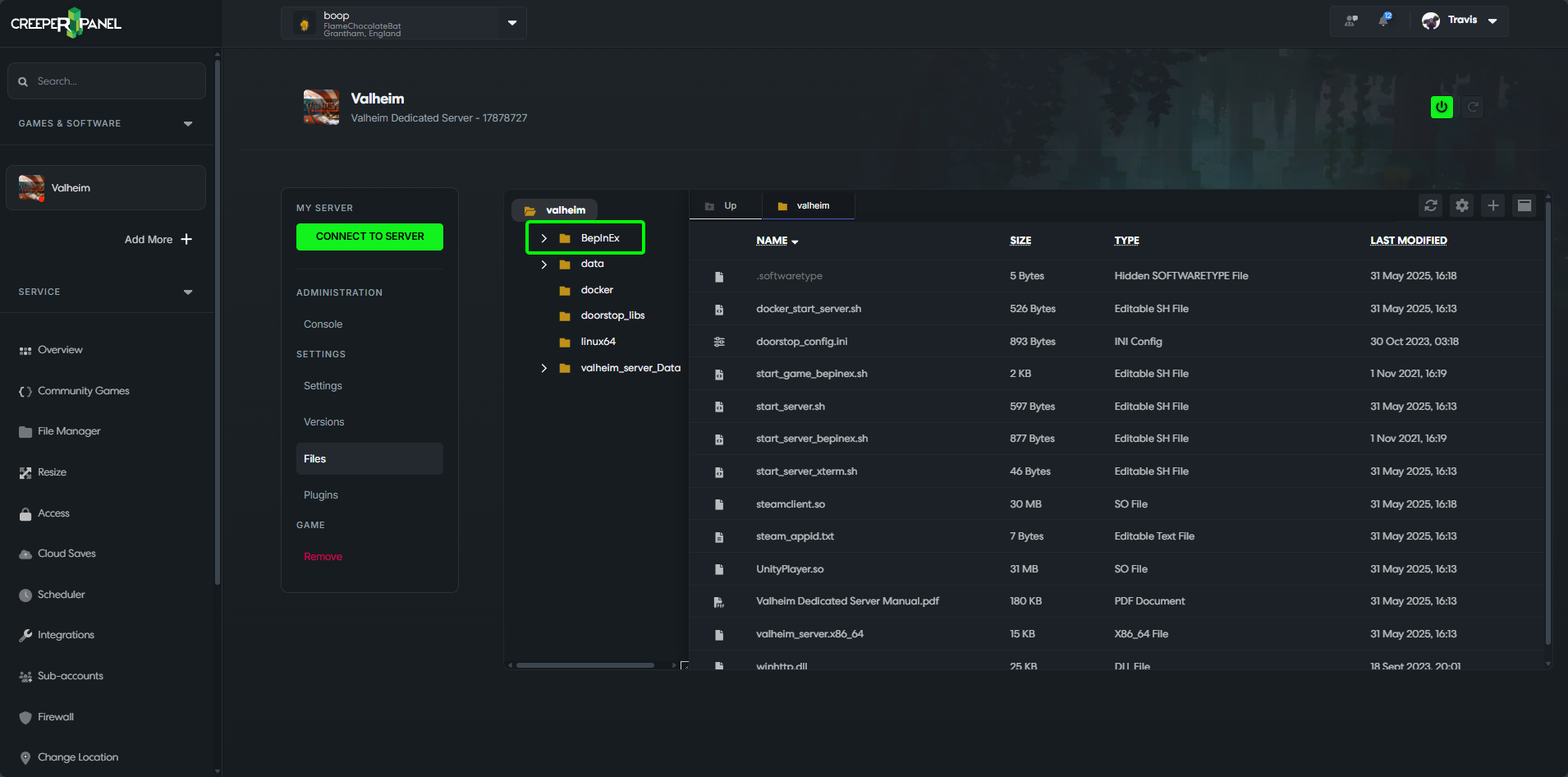1568x777 pixels.
Task: Open the friends icon in top bar
Action: (1350, 21)
